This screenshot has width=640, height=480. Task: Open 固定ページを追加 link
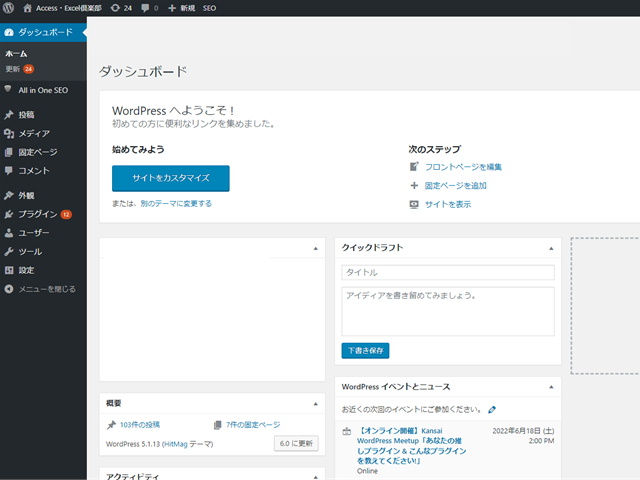[456, 186]
